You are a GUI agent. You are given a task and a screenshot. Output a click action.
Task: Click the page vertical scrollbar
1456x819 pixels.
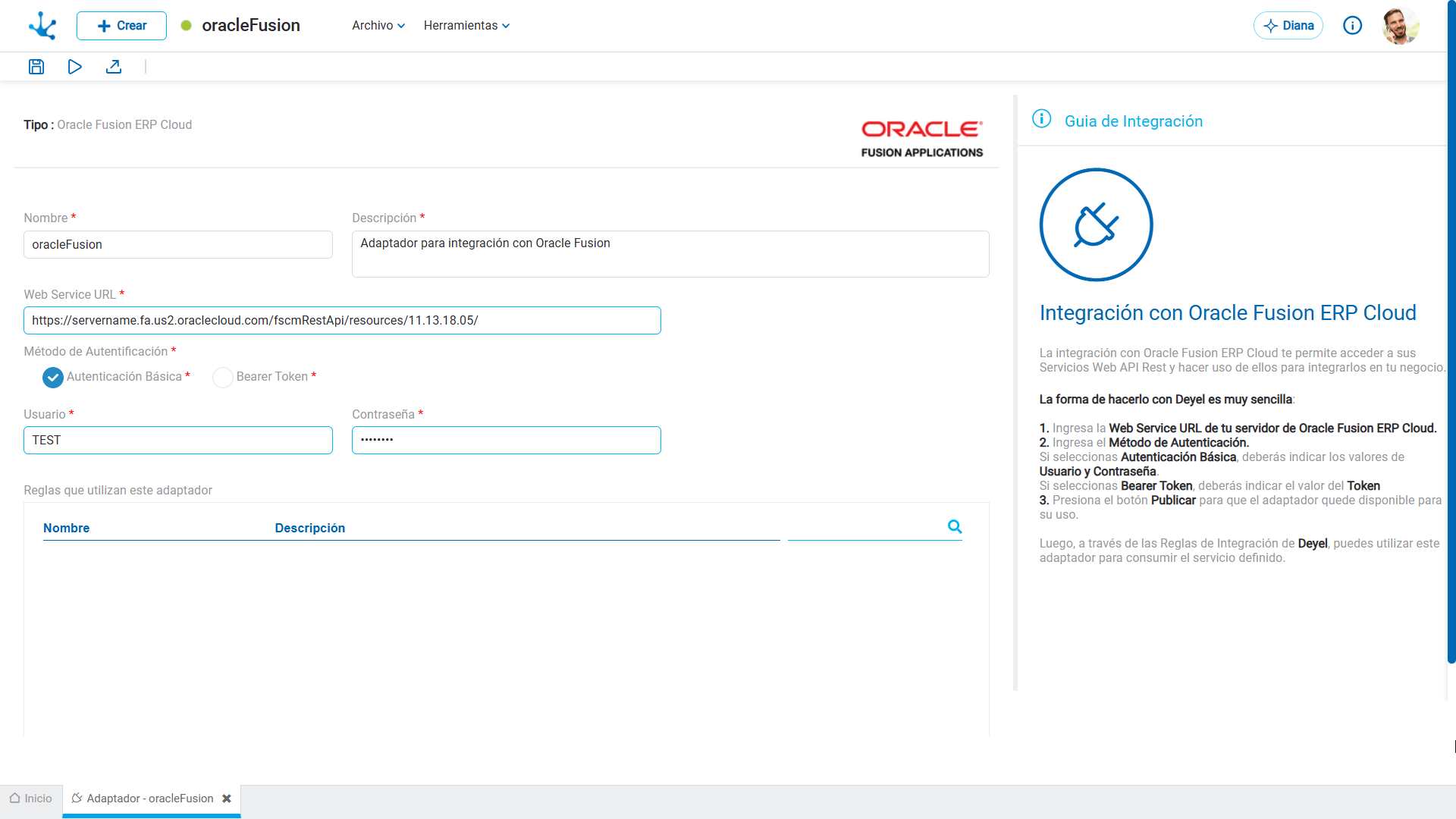tap(1451, 334)
